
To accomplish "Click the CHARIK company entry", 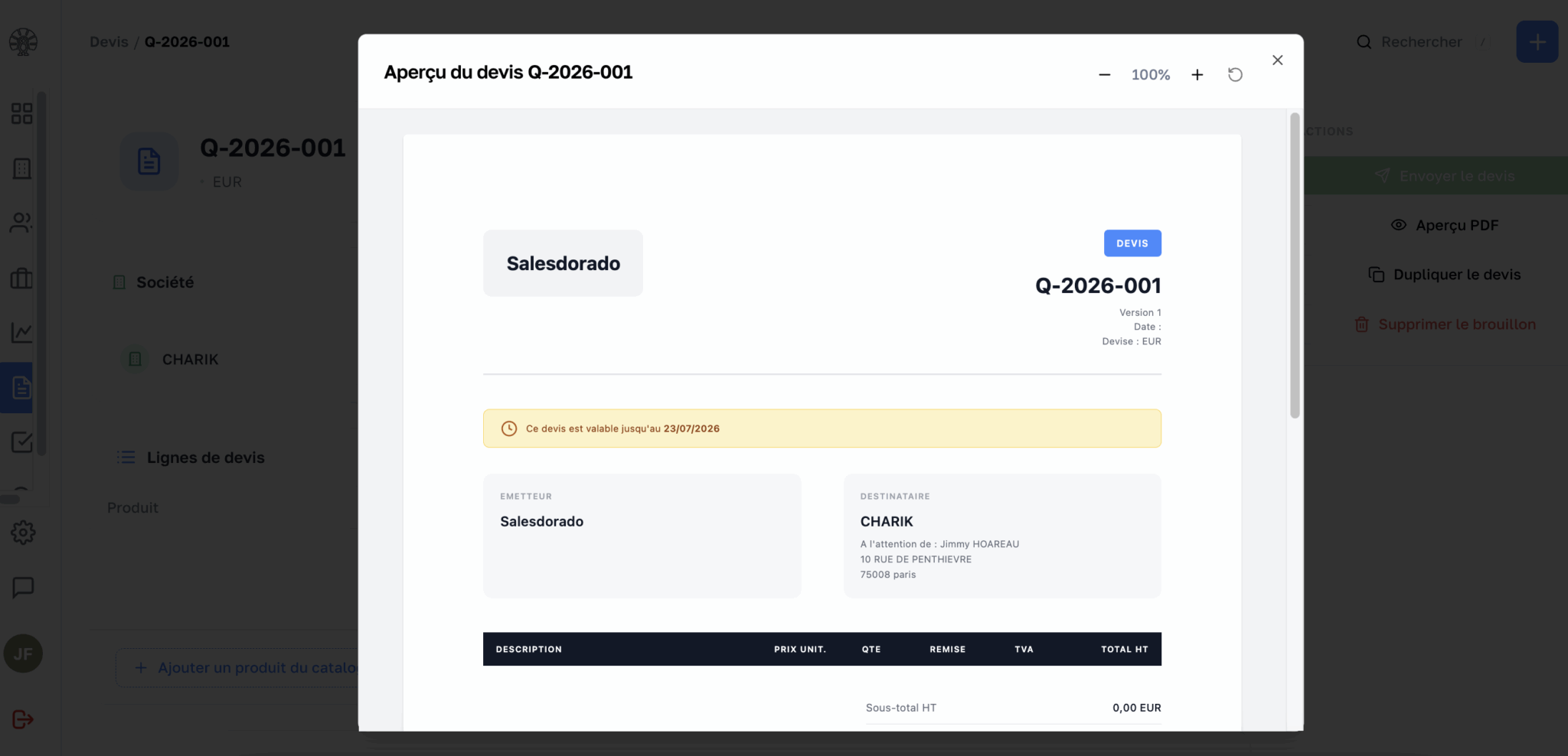I will [190, 360].
